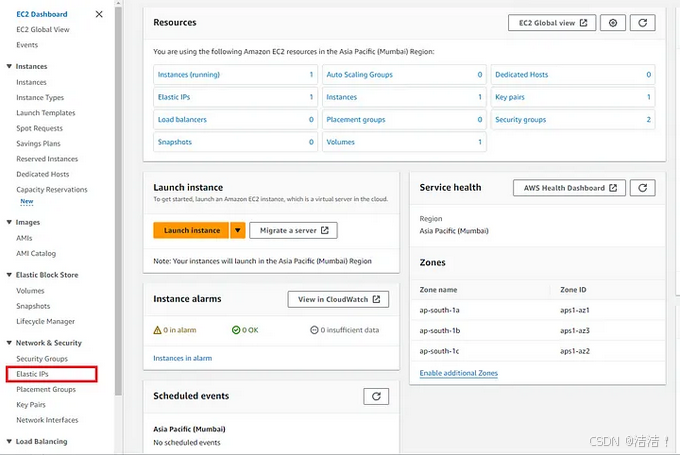Close the EC2 navigation sidebar
The image size is (680, 455).
99,14
